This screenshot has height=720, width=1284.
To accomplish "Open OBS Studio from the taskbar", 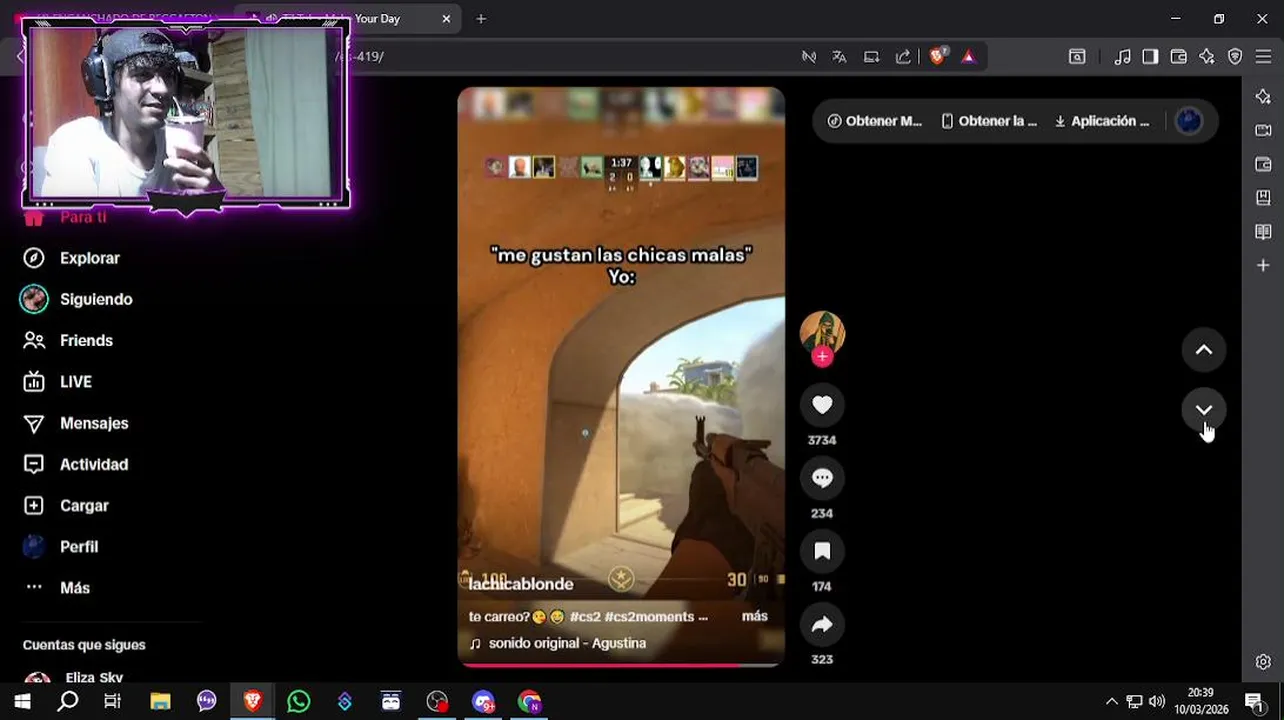I will click(437, 701).
